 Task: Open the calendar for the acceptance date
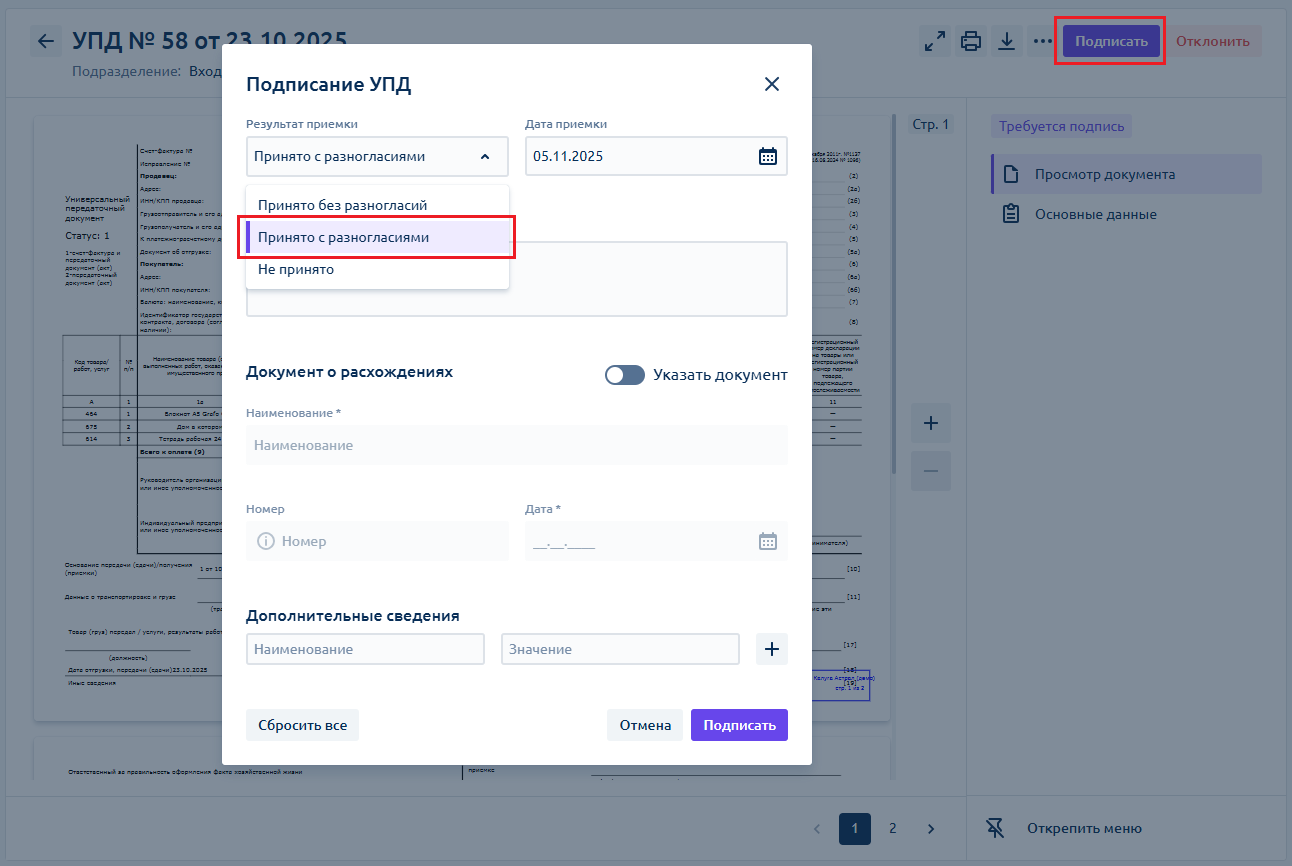[x=768, y=156]
